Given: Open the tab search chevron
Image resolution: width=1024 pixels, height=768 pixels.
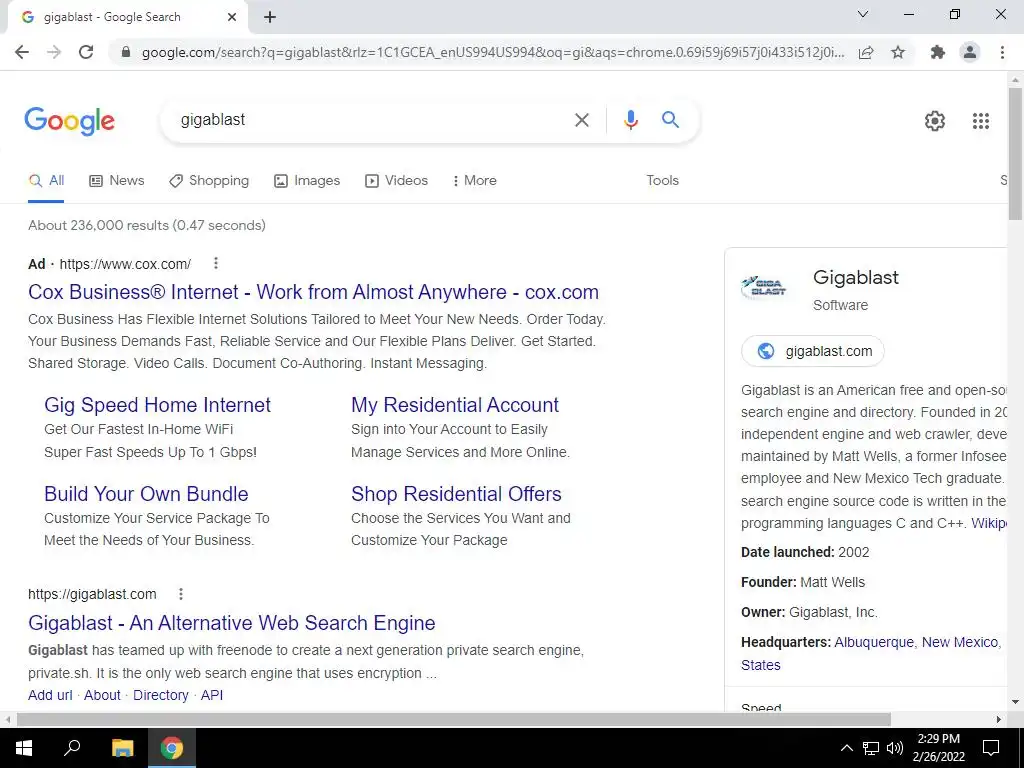Looking at the screenshot, I should (863, 14).
